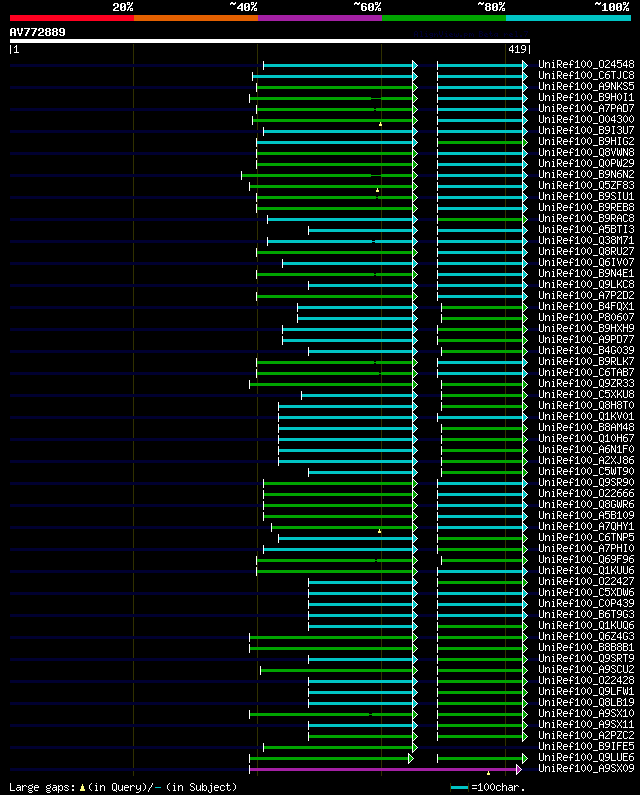This screenshot has height=795, width=640.
Task: Click the orange ~40% identity color bar
Action: click(196, 18)
